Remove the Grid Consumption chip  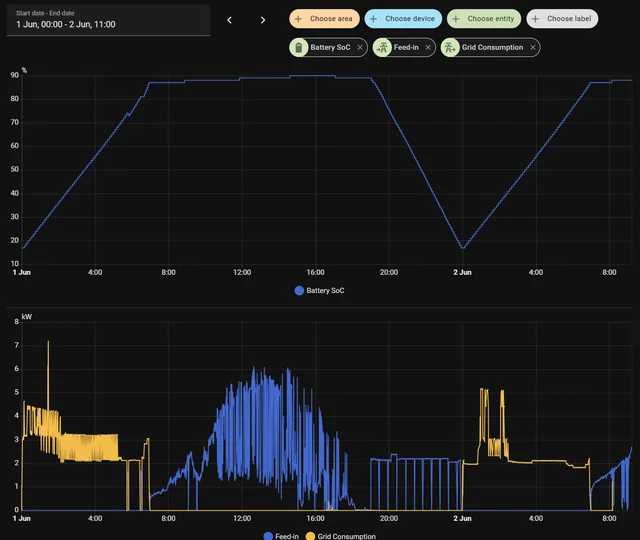(533, 47)
